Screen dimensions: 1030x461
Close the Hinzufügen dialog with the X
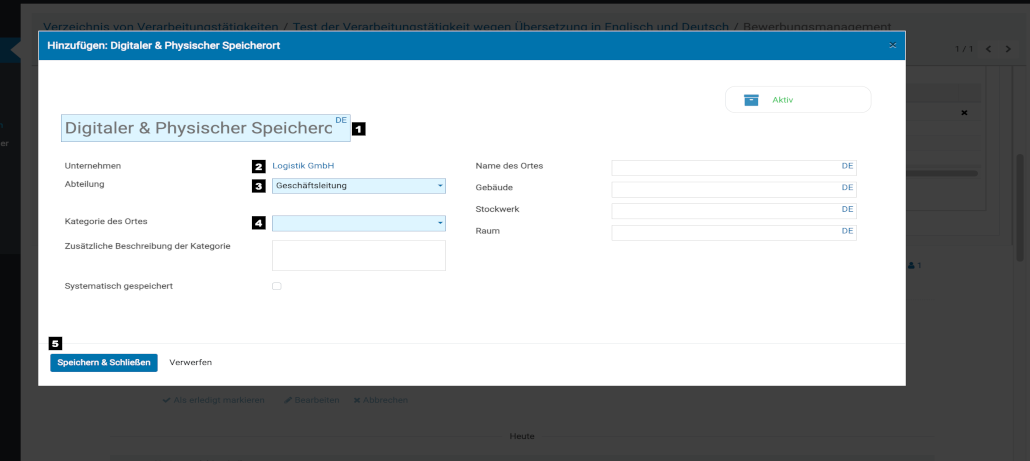(x=892, y=46)
